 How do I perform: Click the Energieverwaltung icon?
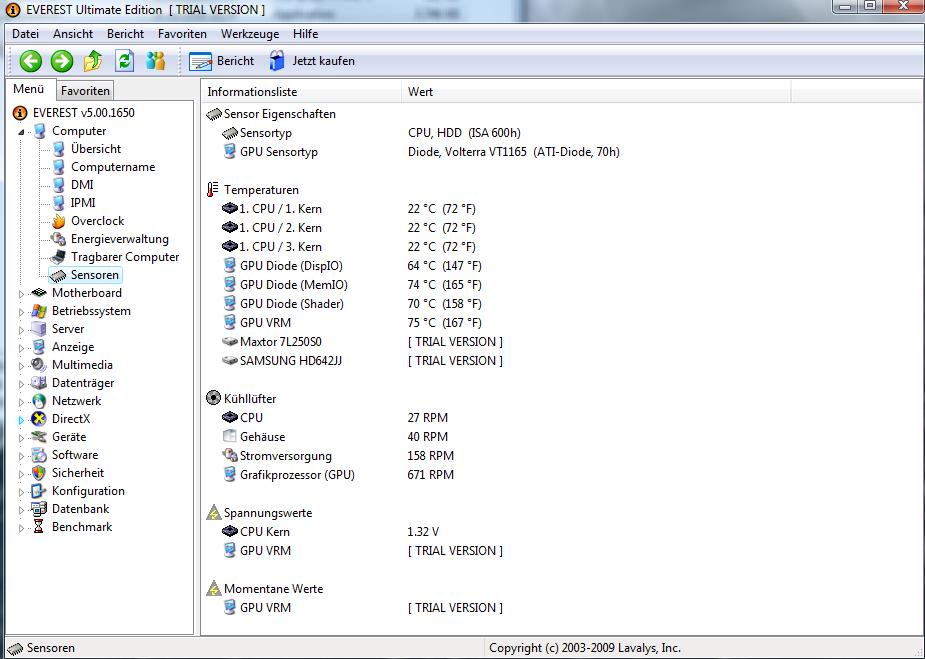tap(58, 239)
